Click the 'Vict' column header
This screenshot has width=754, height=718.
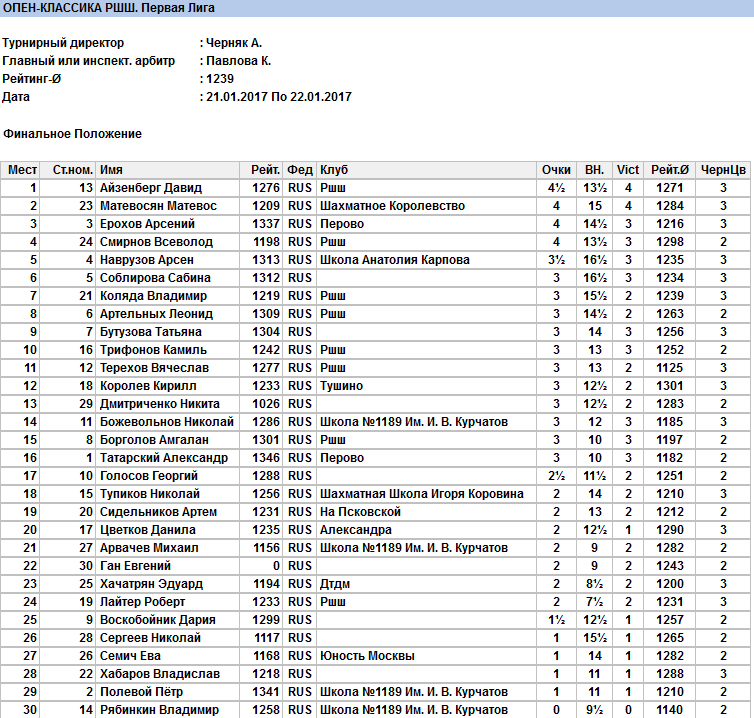tap(628, 170)
